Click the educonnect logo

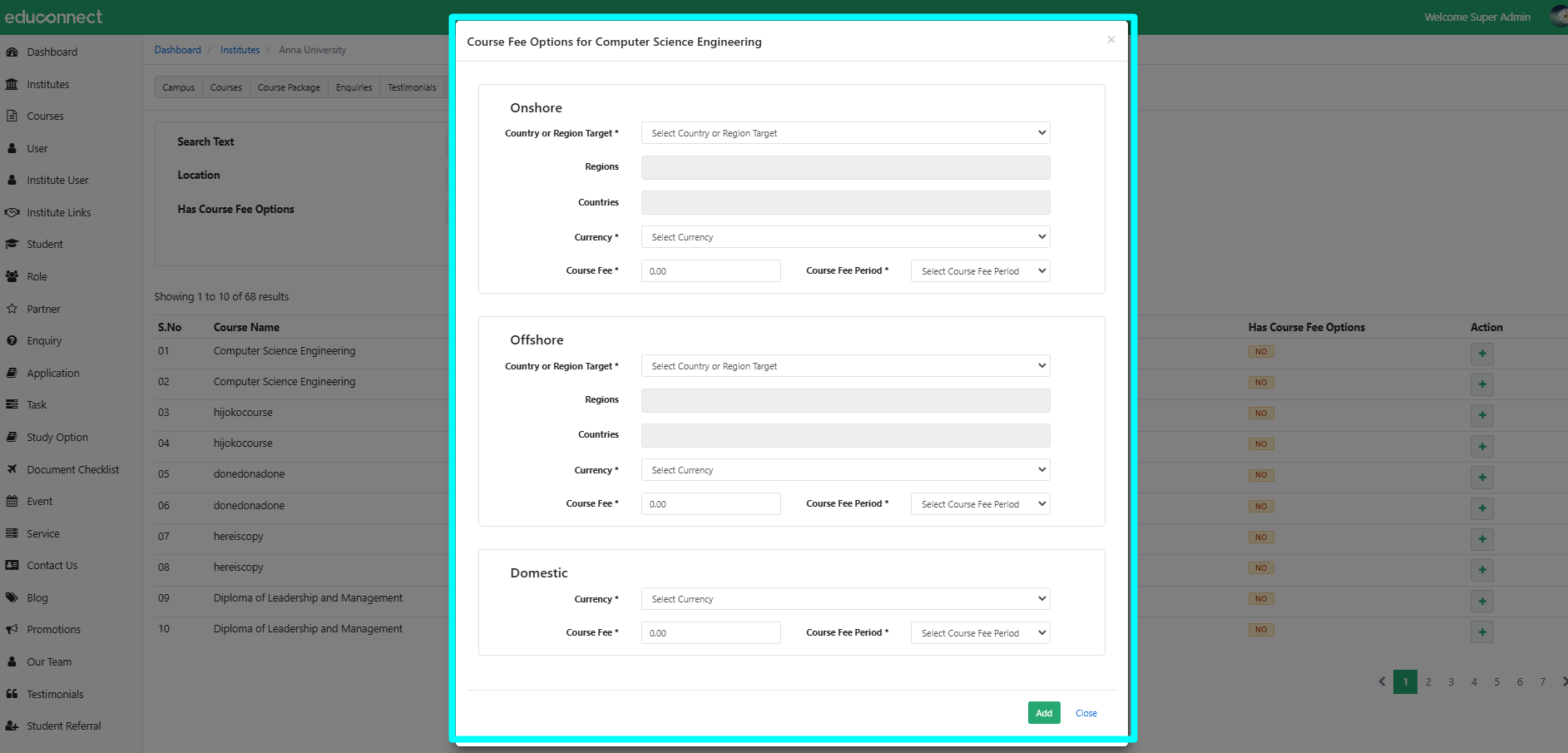54,17
